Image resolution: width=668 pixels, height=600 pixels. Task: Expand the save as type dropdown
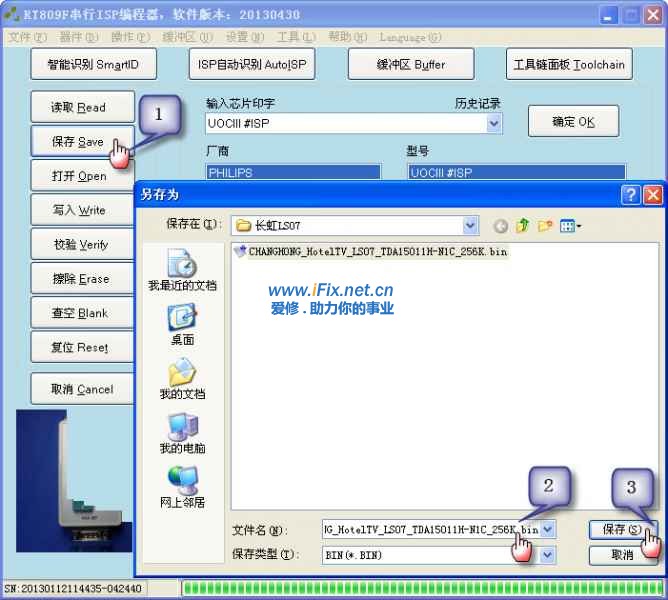(548, 554)
